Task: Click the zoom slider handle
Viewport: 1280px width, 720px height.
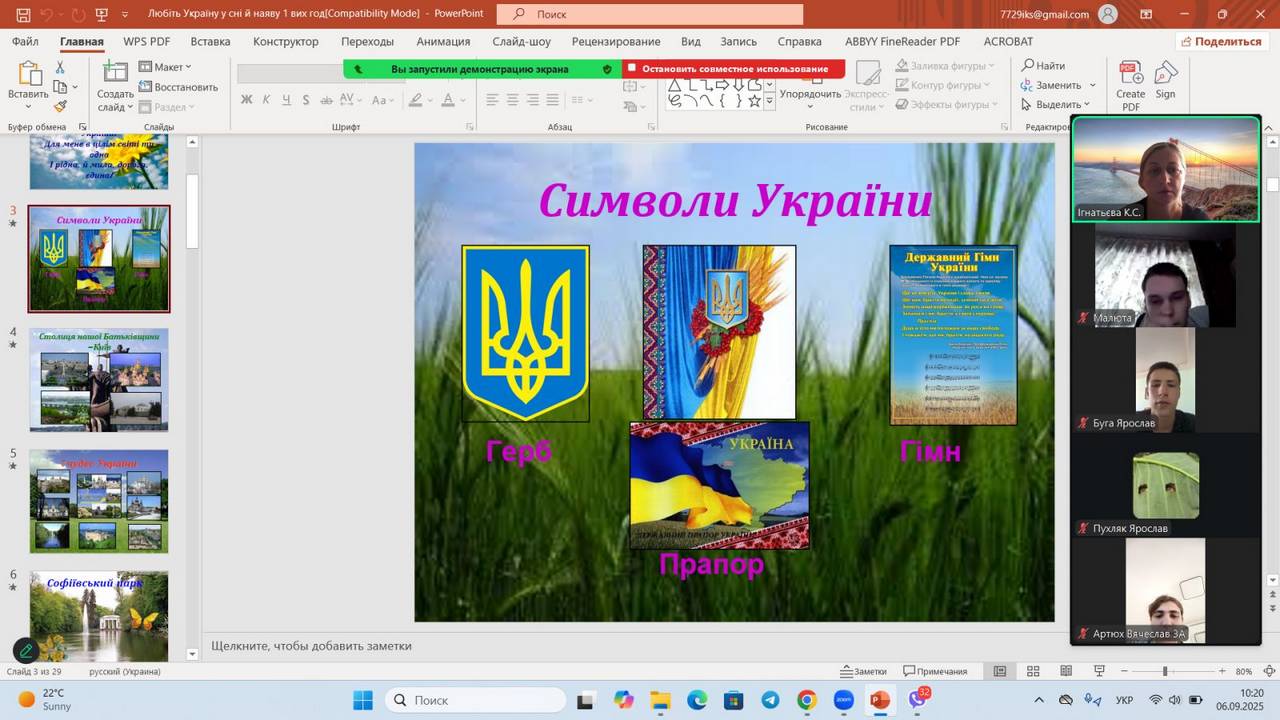Action: pyautogui.click(x=1164, y=671)
